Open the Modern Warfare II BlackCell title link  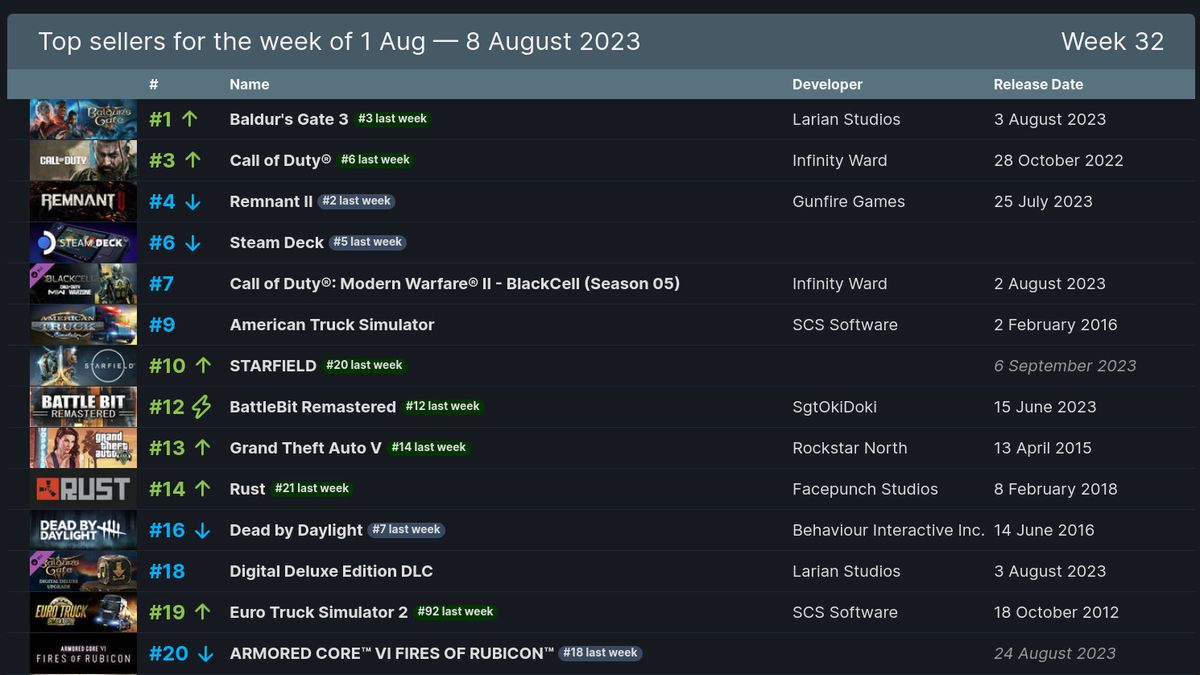click(x=455, y=283)
